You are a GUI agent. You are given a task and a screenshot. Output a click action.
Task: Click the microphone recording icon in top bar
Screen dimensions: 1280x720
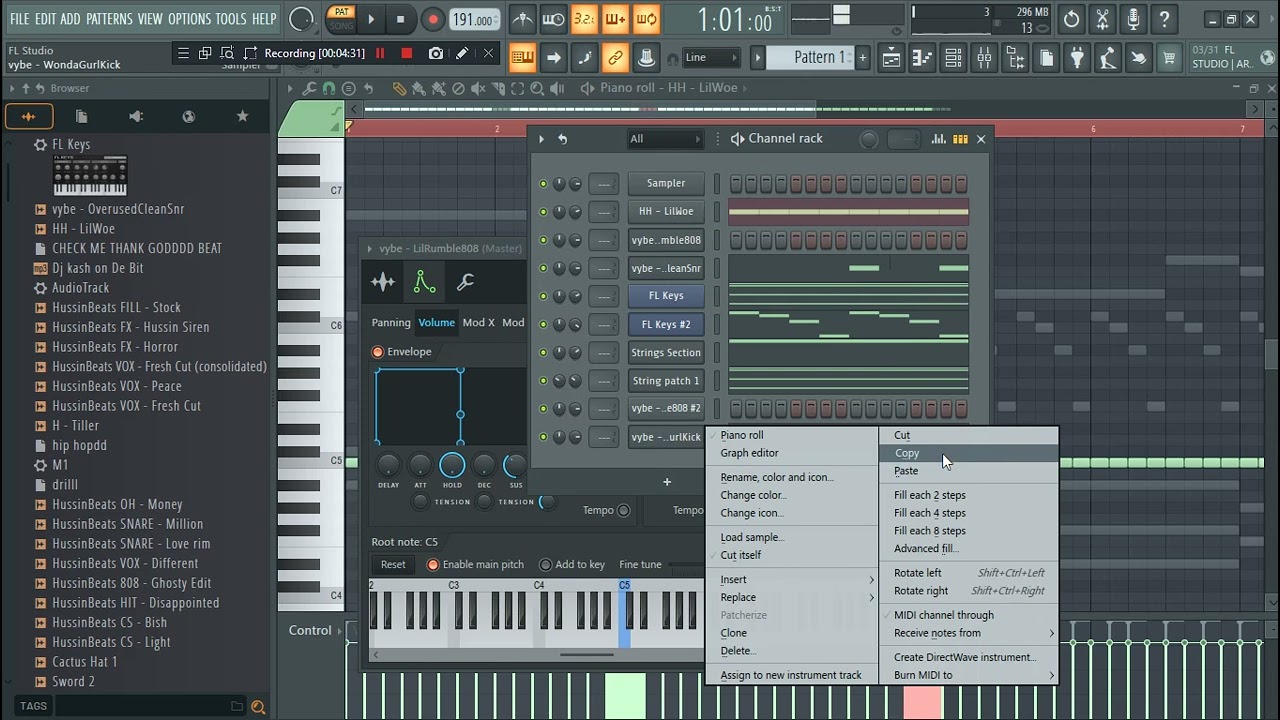point(1133,19)
